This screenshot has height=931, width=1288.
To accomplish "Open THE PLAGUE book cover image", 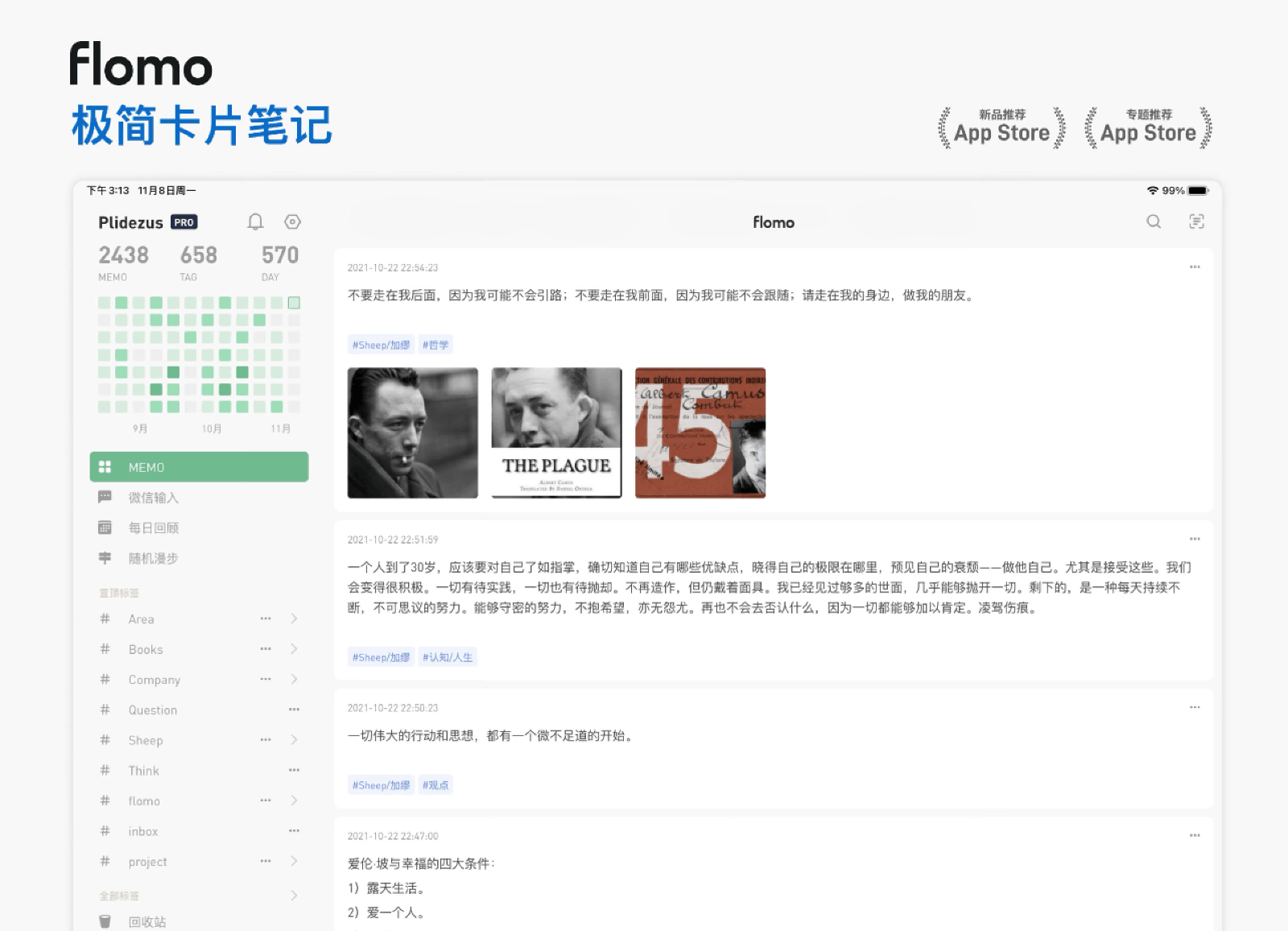I will point(556,432).
